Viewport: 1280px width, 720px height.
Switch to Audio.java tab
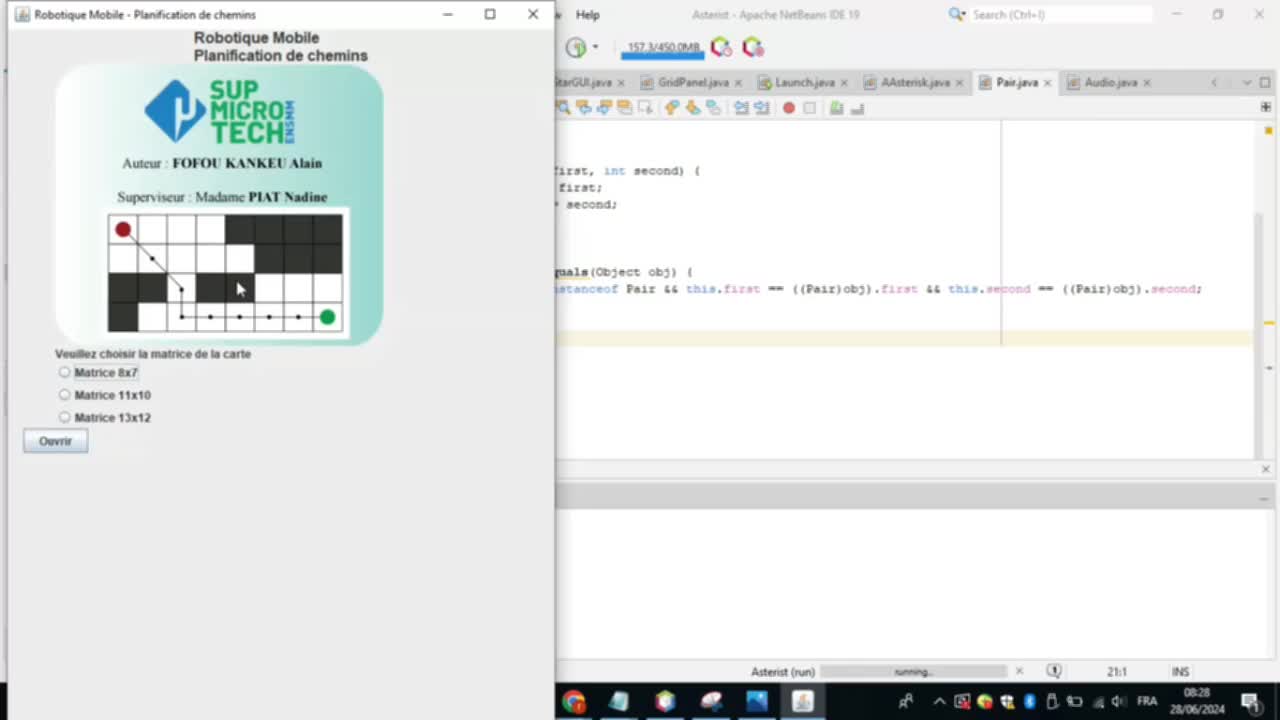(1111, 83)
